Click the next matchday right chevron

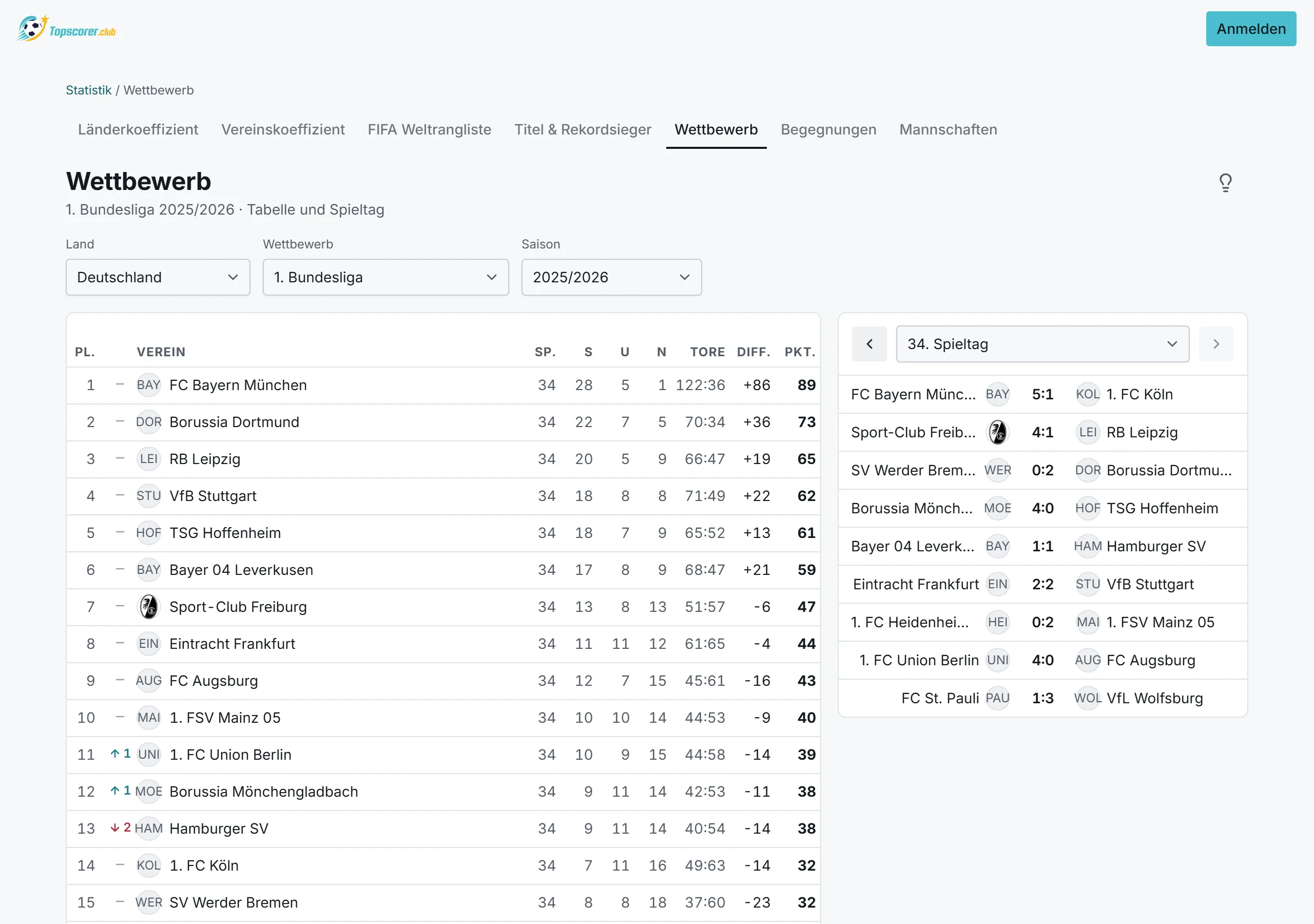pyautogui.click(x=1216, y=344)
